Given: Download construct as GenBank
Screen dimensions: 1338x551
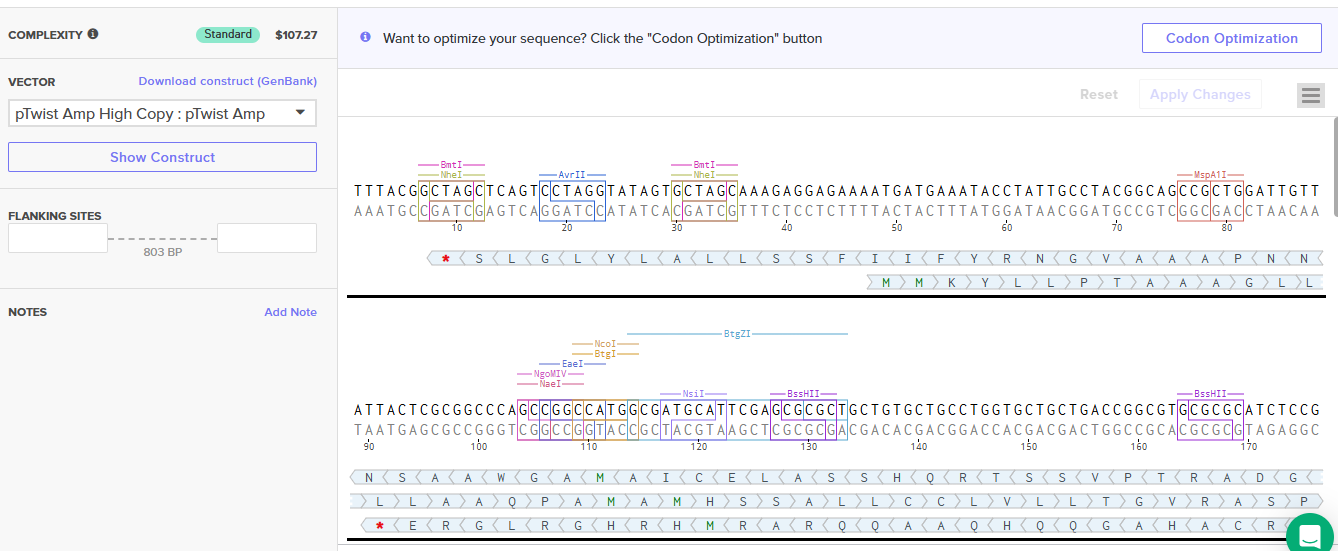Looking at the screenshot, I should point(227,81).
